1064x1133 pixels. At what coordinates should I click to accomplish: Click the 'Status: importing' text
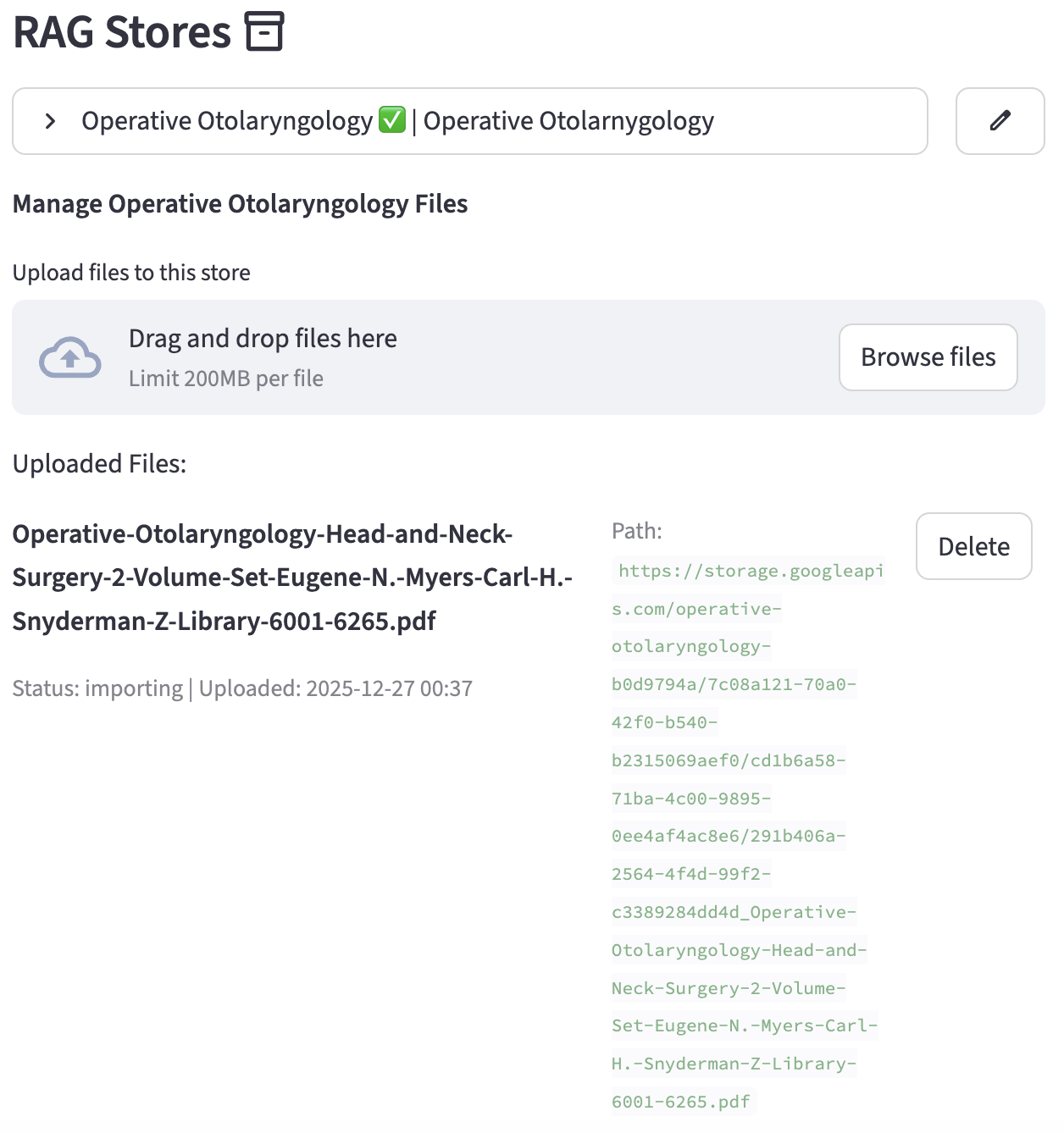coord(97,688)
